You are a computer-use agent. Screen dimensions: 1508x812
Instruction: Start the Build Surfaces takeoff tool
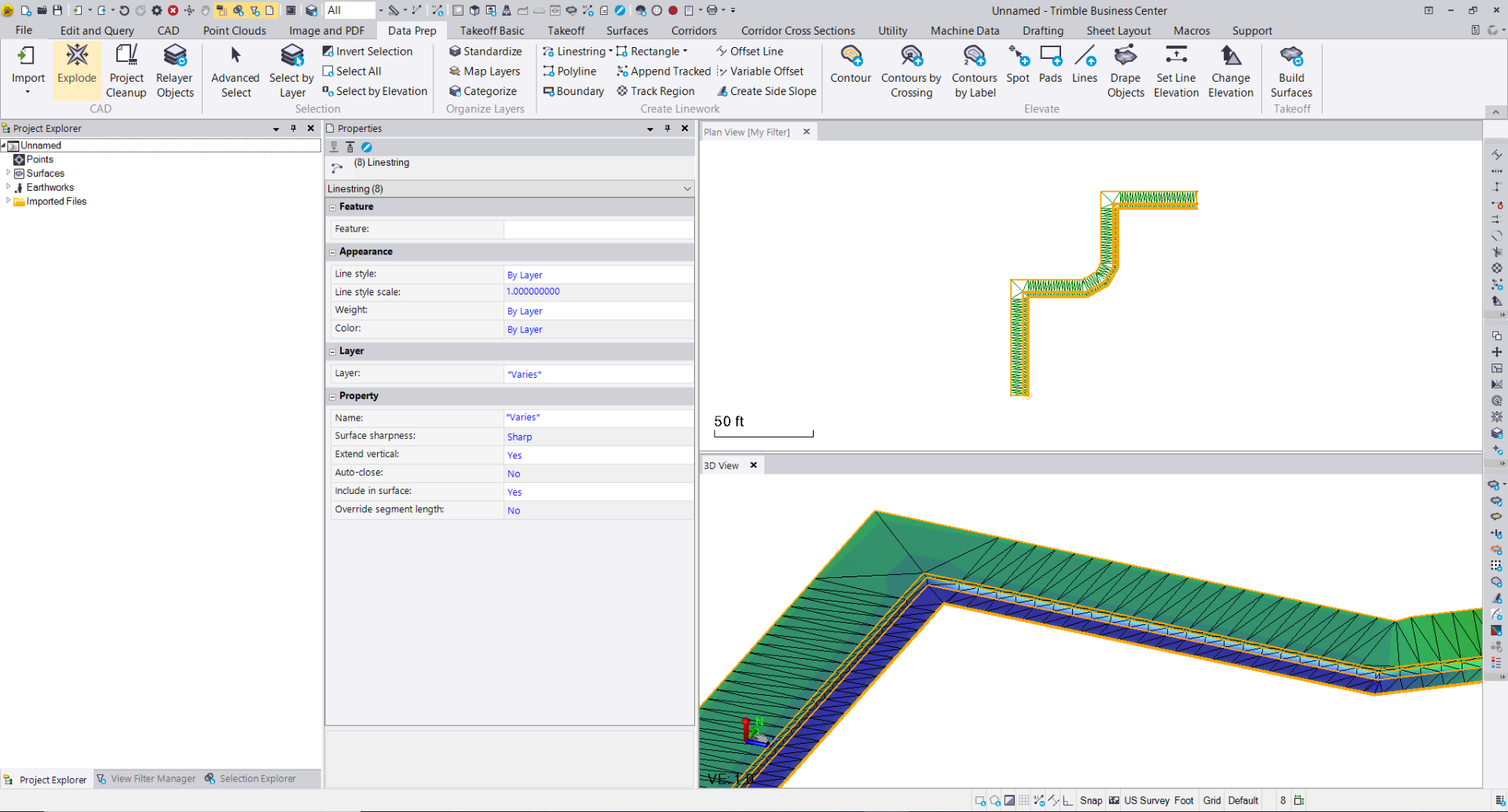(1291, 69)
